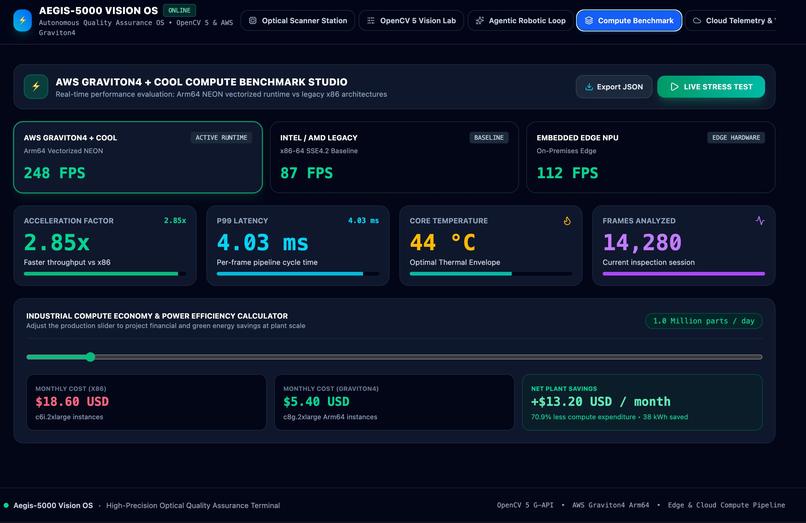Click the '$5.40 USD' Graviton4 monthly cost
The height and width of the screenshot is (523, 806).
(x=316, y=402)
